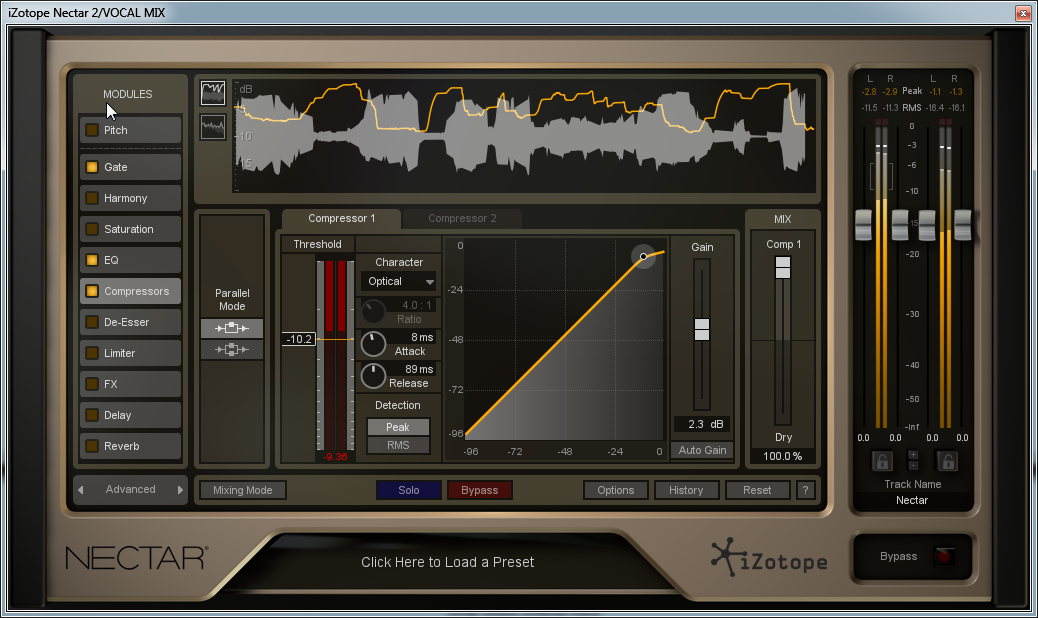Click the threshold value field -10.2

point(299,339)
